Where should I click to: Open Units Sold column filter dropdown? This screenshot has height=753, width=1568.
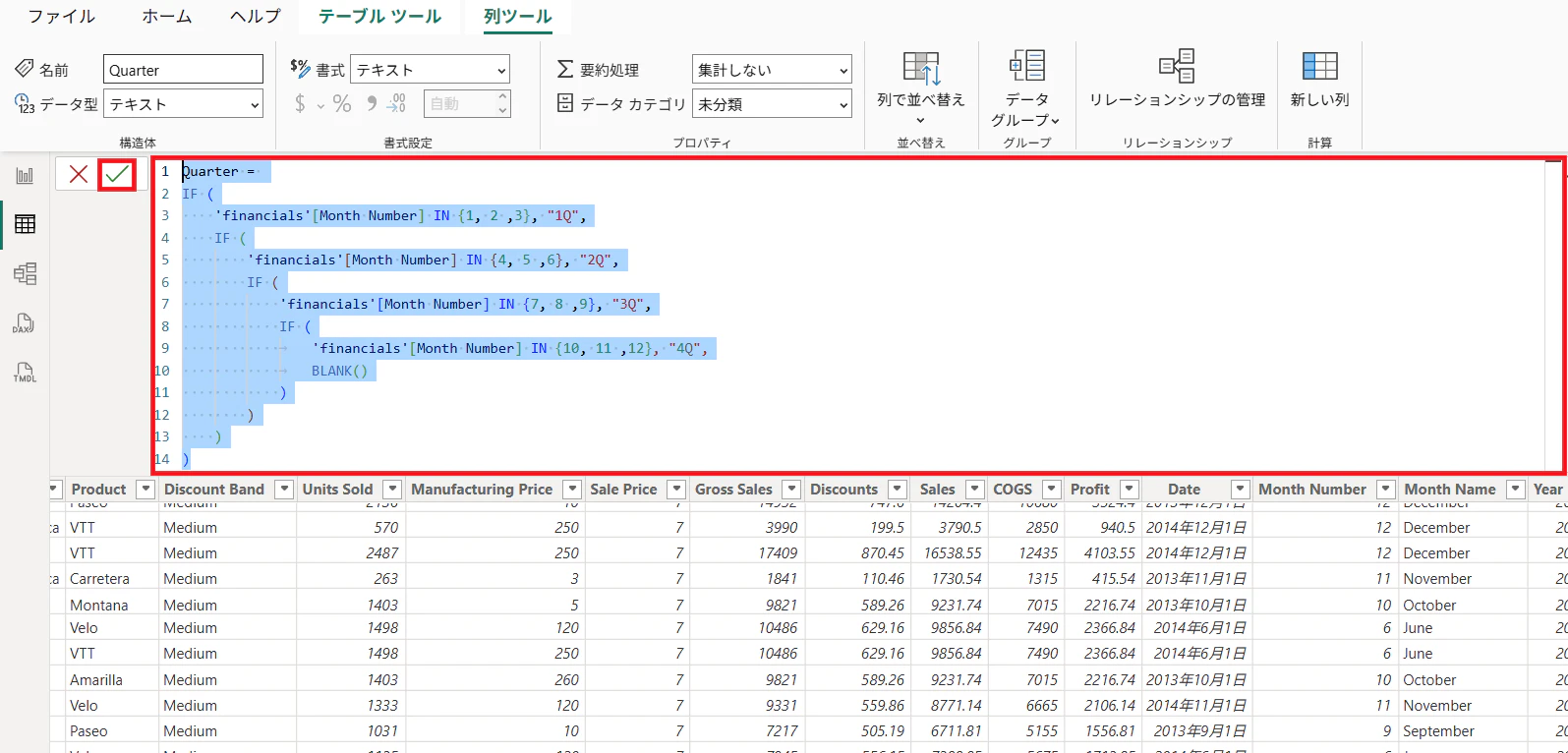coord(392,489)
